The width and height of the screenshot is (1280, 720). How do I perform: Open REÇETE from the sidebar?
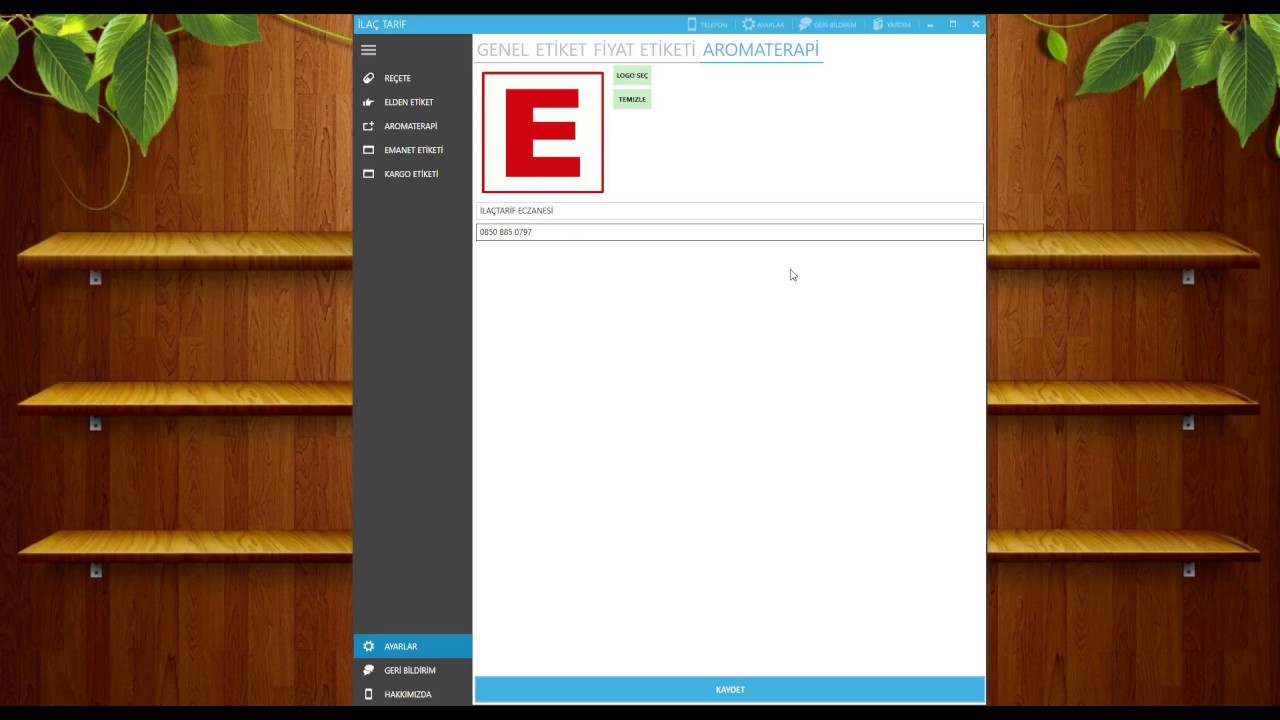coord(412,78)
